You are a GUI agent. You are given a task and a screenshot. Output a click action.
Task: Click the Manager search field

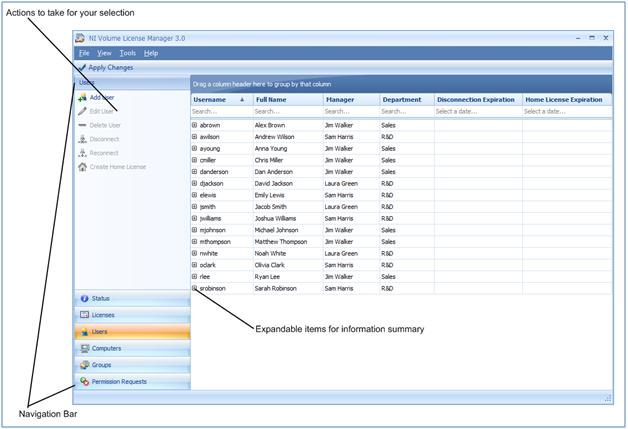point(351,111)
